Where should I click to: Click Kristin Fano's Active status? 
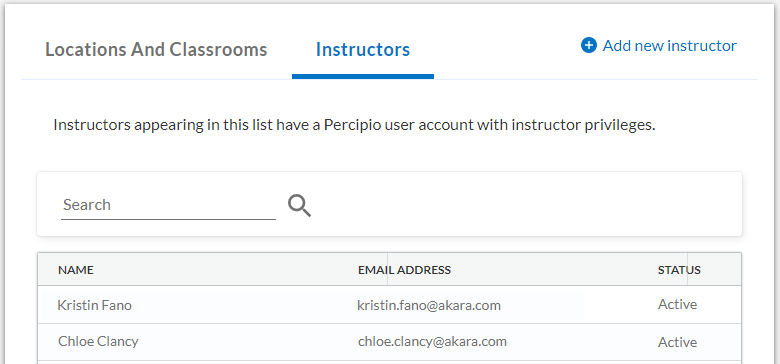[x=678, y=304]
